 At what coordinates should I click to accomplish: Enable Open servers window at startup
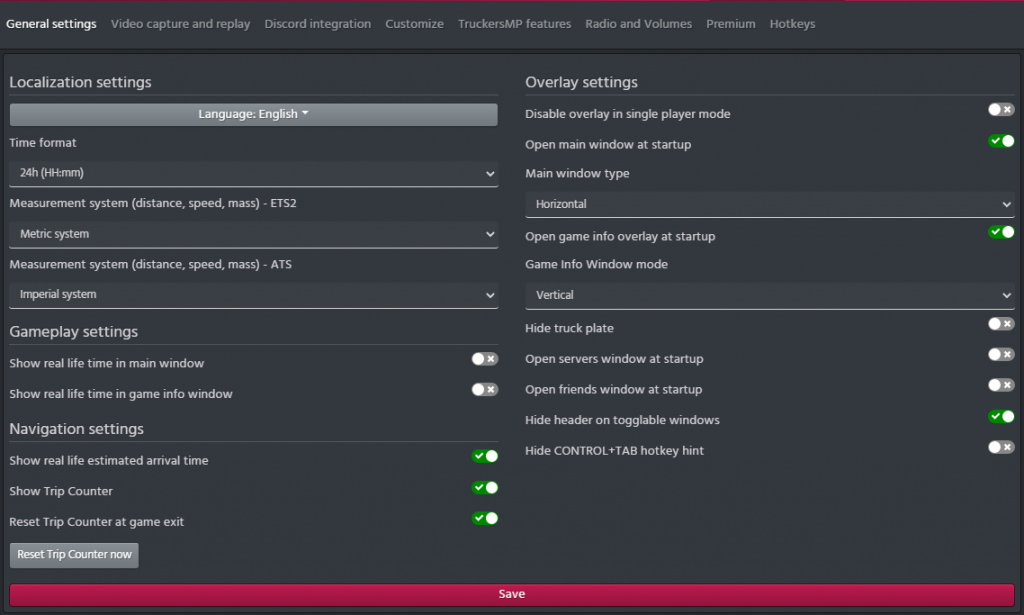(x=1000, y=355)
